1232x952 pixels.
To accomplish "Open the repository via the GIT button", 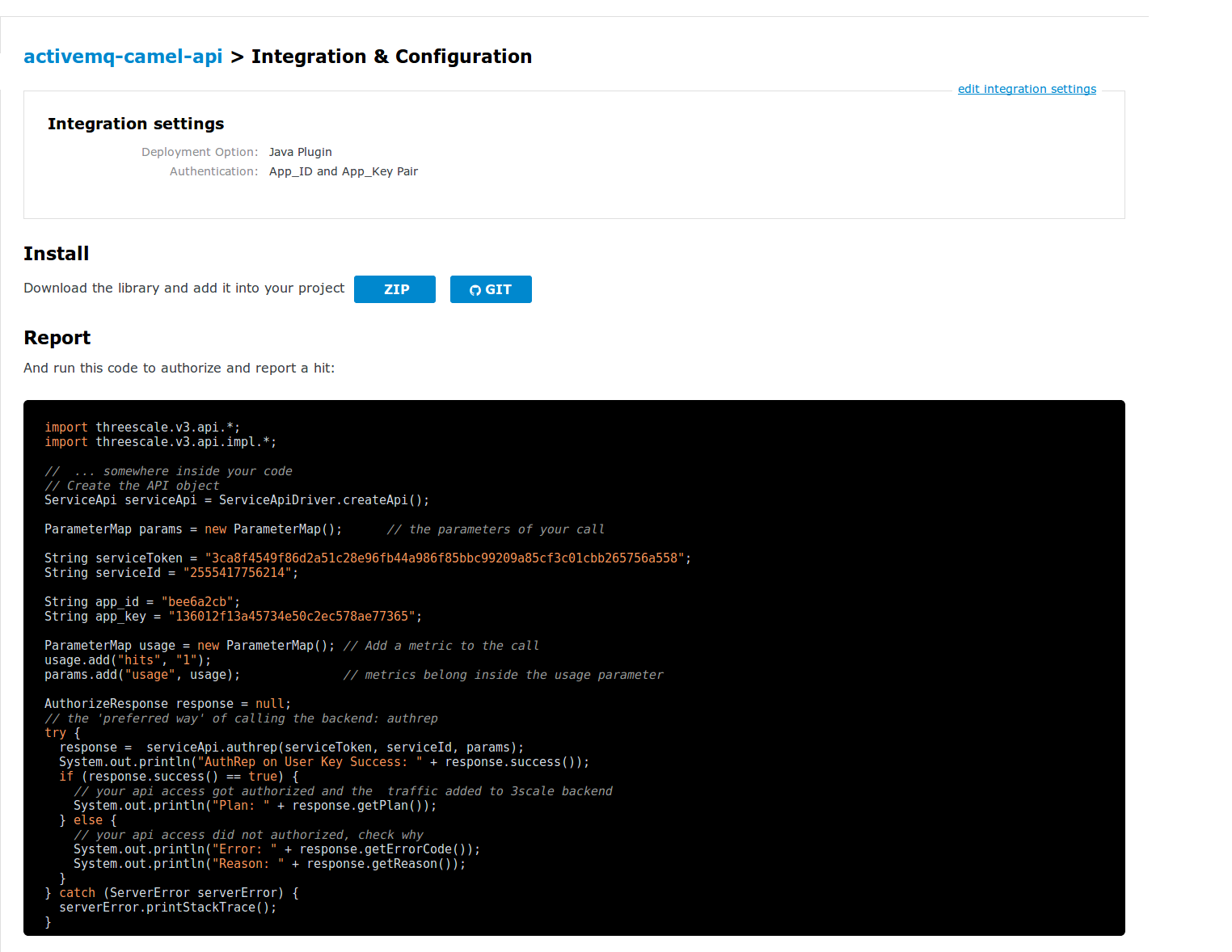I will (x=491, y=289).
